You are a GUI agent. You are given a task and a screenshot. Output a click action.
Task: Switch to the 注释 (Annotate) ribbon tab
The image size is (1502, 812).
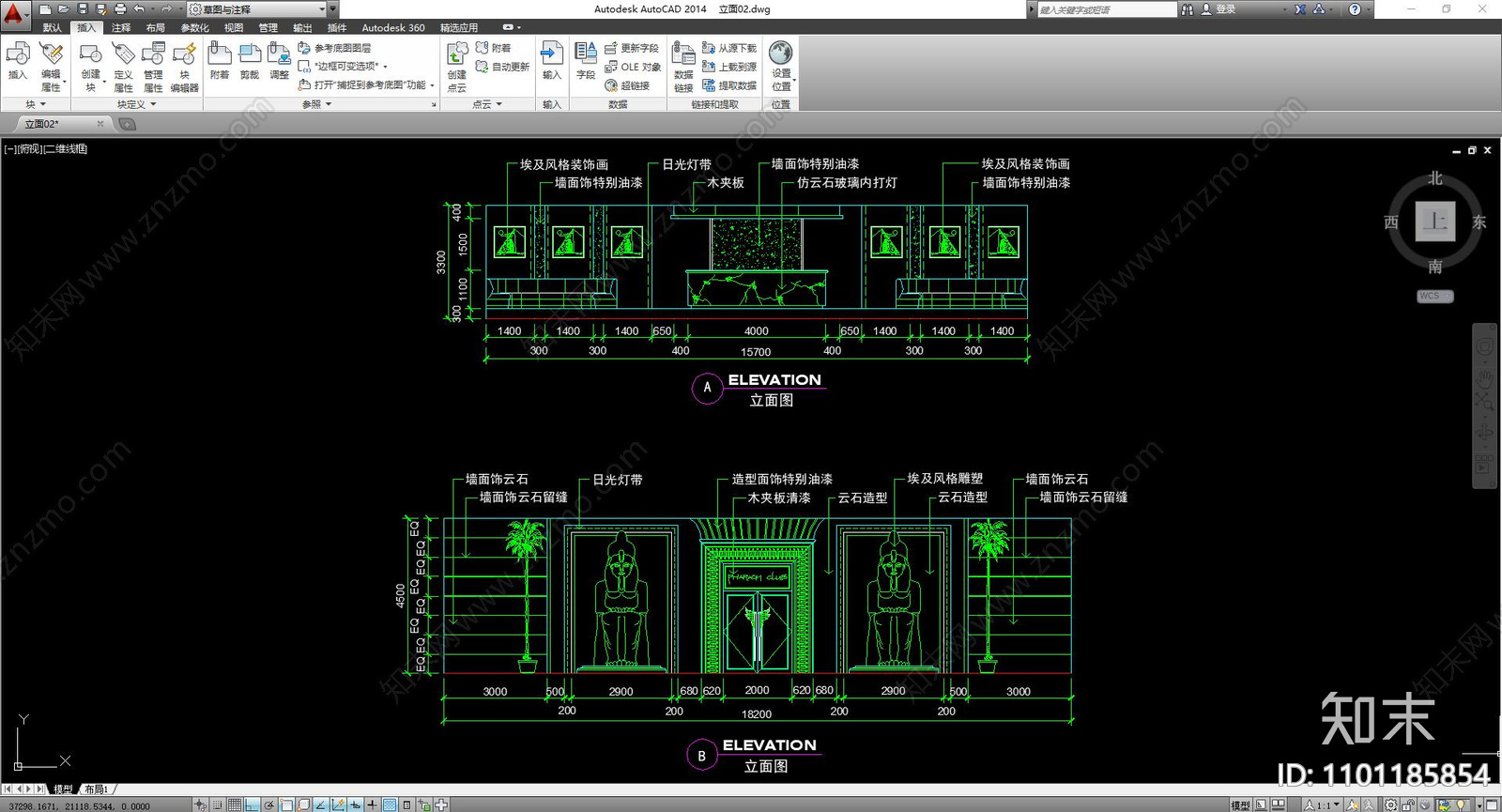pos(121,28)
